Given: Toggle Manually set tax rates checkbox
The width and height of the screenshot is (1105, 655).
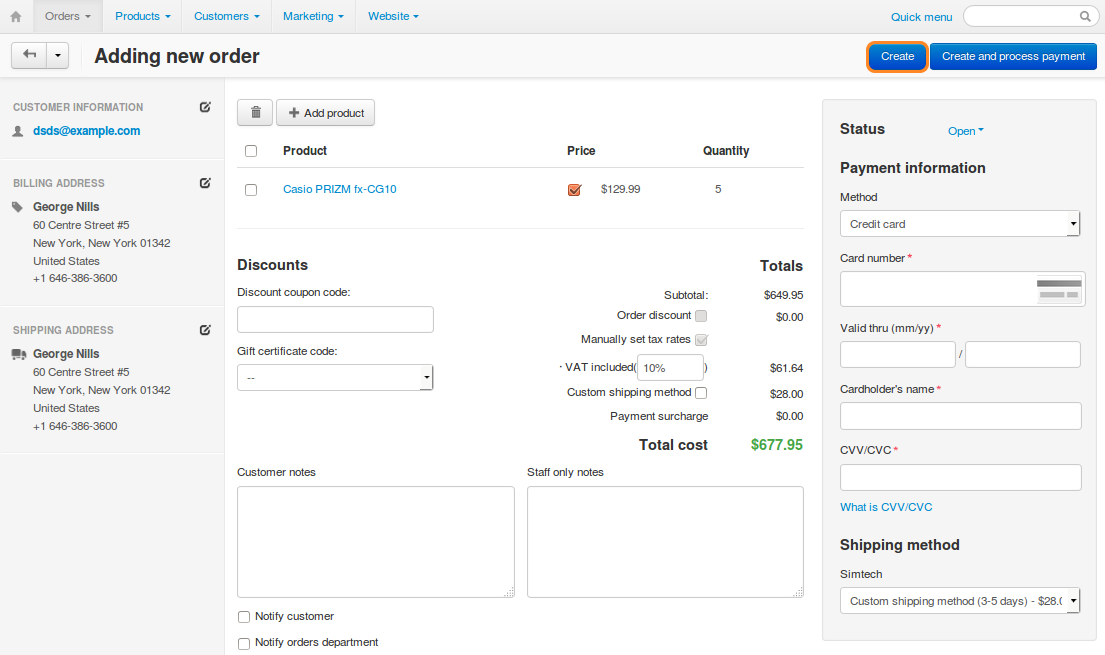Looking at the screenshot, I should tap(700, 340).
